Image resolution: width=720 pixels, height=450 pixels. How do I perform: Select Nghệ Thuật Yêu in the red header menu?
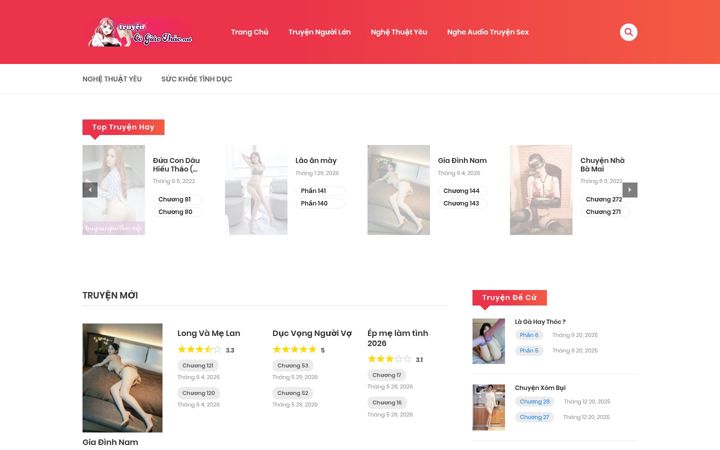coord(399,32)
